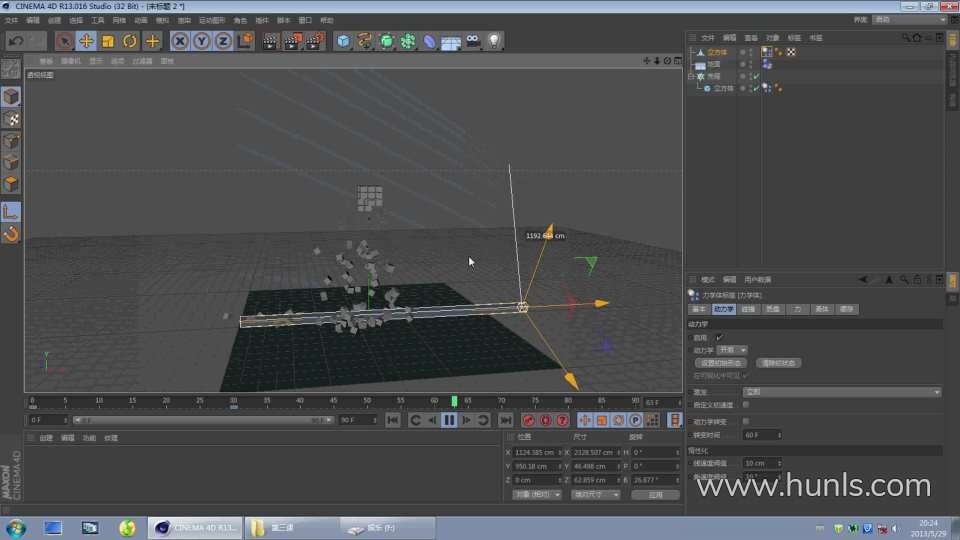Screen dimensions: 960x540
Task: Uncheck the 启用 (Enabled) checkbox
Action: [718, 337]
